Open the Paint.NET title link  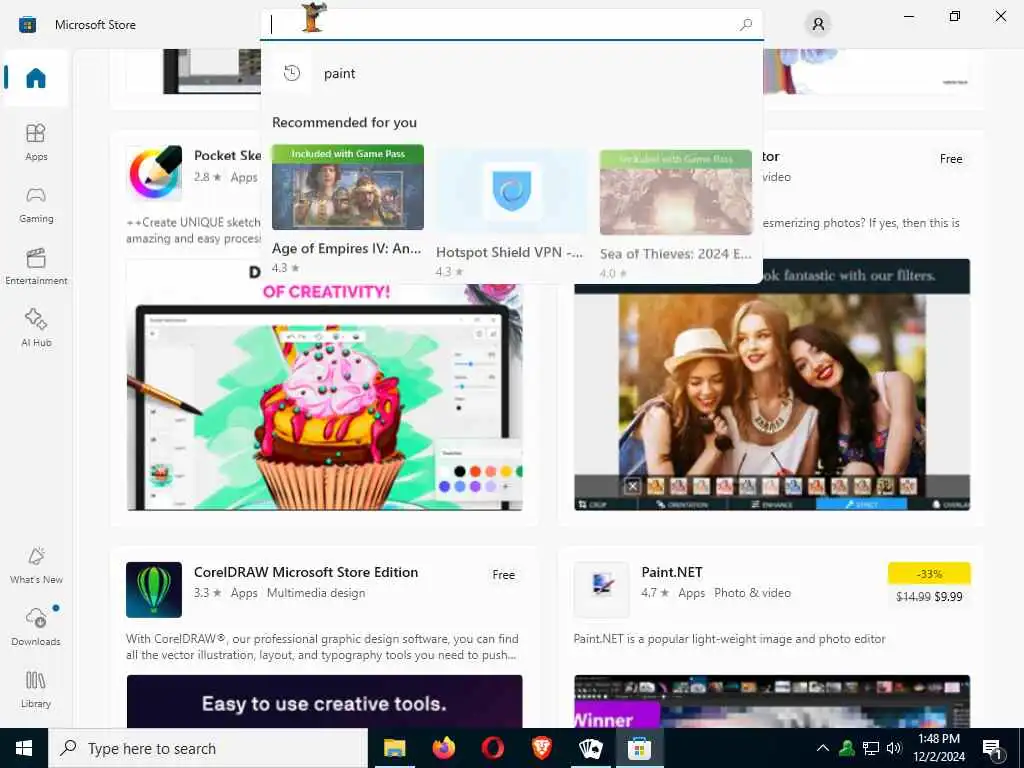click(672, 572)
